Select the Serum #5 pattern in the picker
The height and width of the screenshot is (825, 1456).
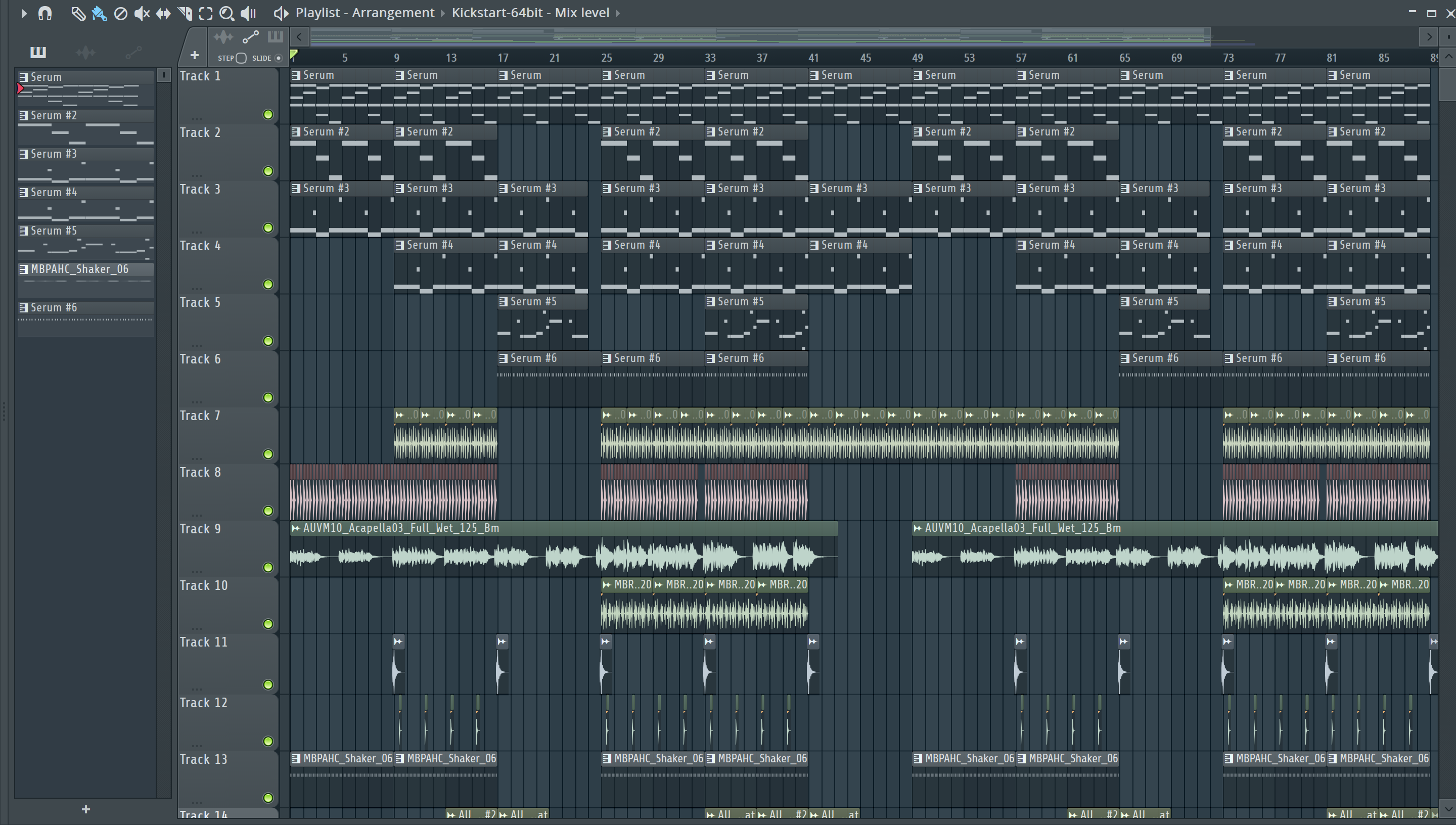click(x=85, y=243)
